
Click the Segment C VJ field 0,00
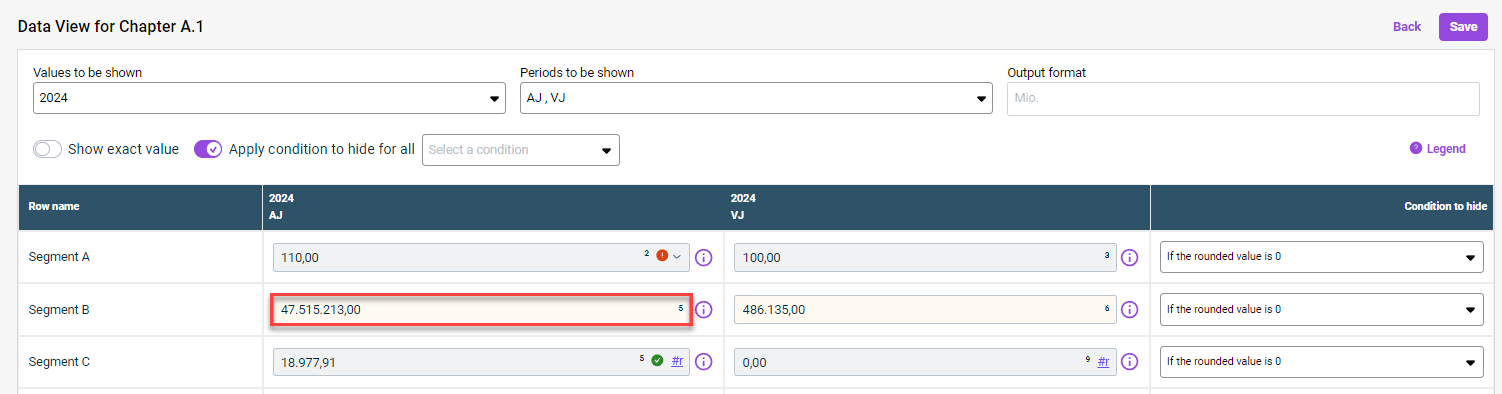coord(925,362)
